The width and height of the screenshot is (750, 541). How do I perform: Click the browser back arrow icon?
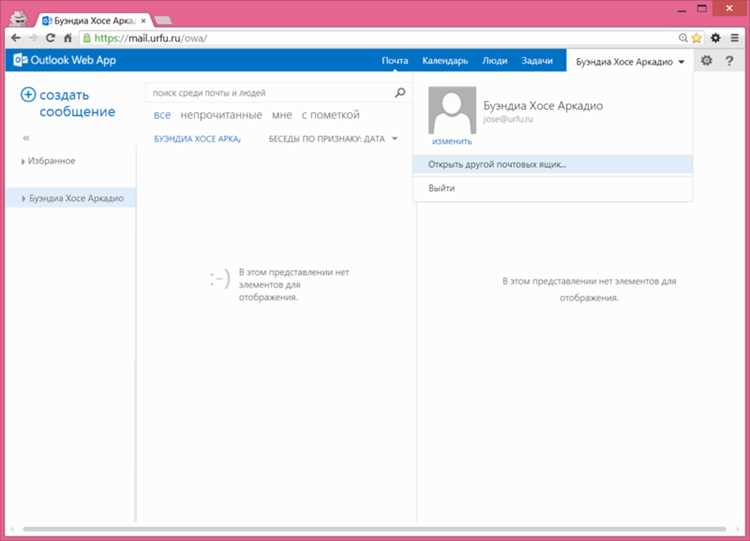tap(16, 38)
